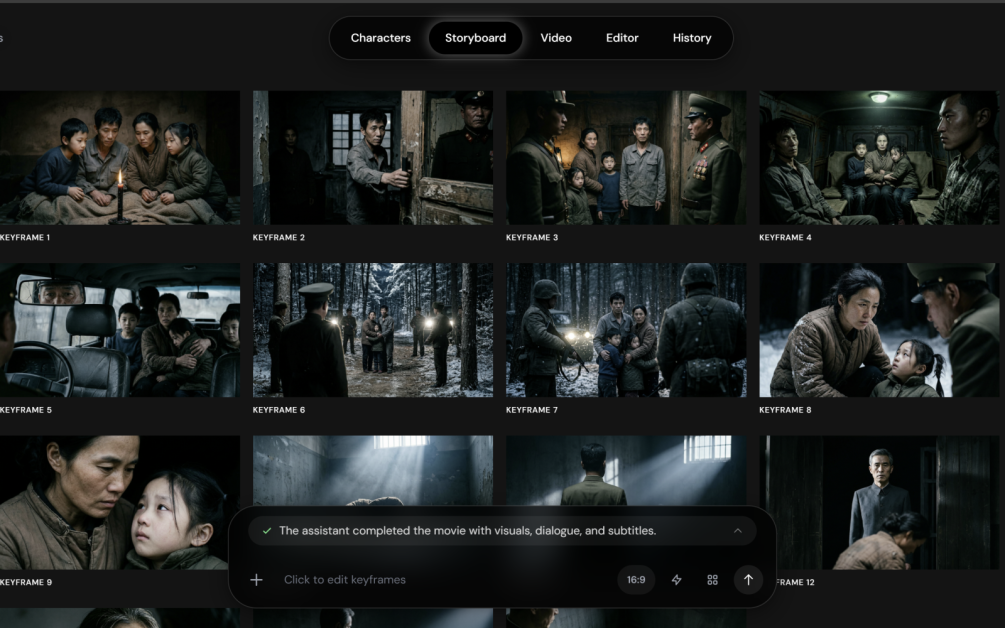Open the Video tab
Screen dimensions: 1005x628
pos(556,38)
